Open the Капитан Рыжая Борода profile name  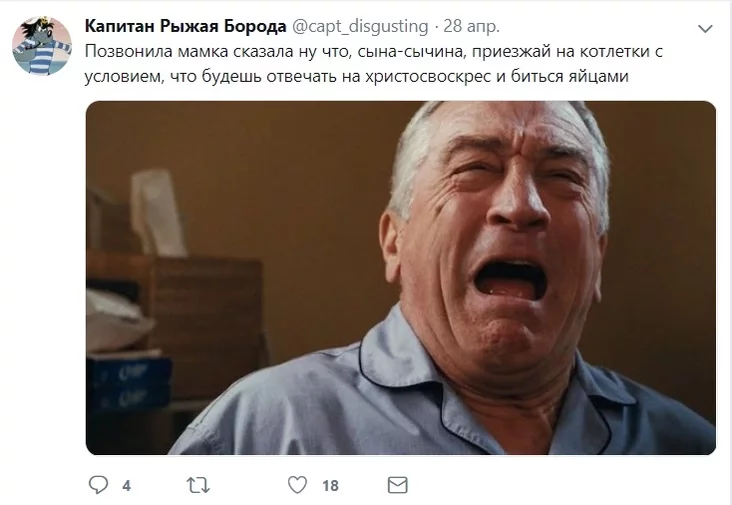click(185, 26)
